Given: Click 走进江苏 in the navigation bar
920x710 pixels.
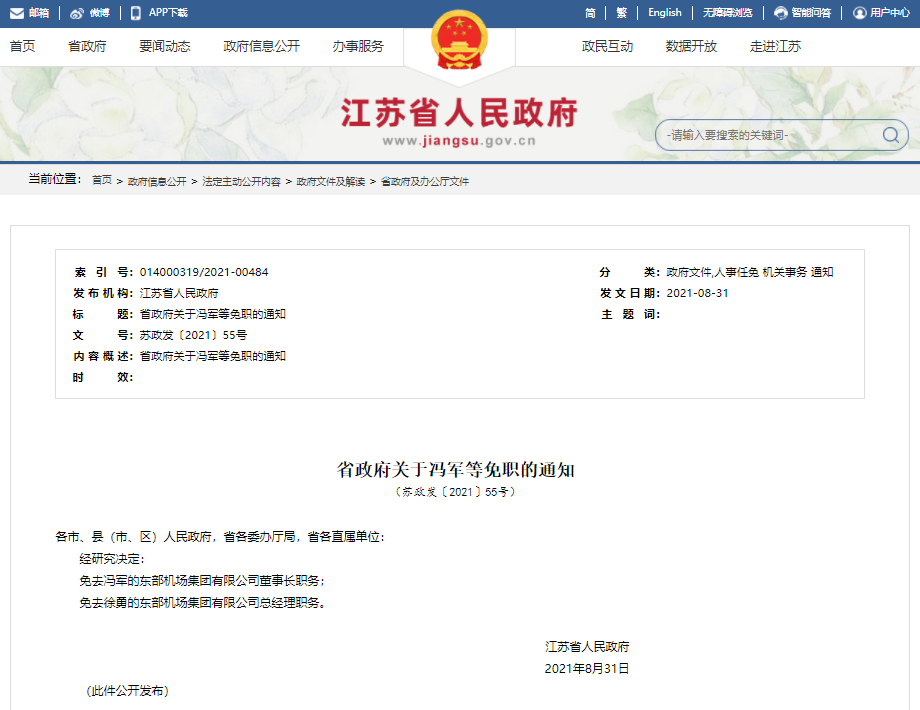Looking at the screenshot, I should coord(775,46).
